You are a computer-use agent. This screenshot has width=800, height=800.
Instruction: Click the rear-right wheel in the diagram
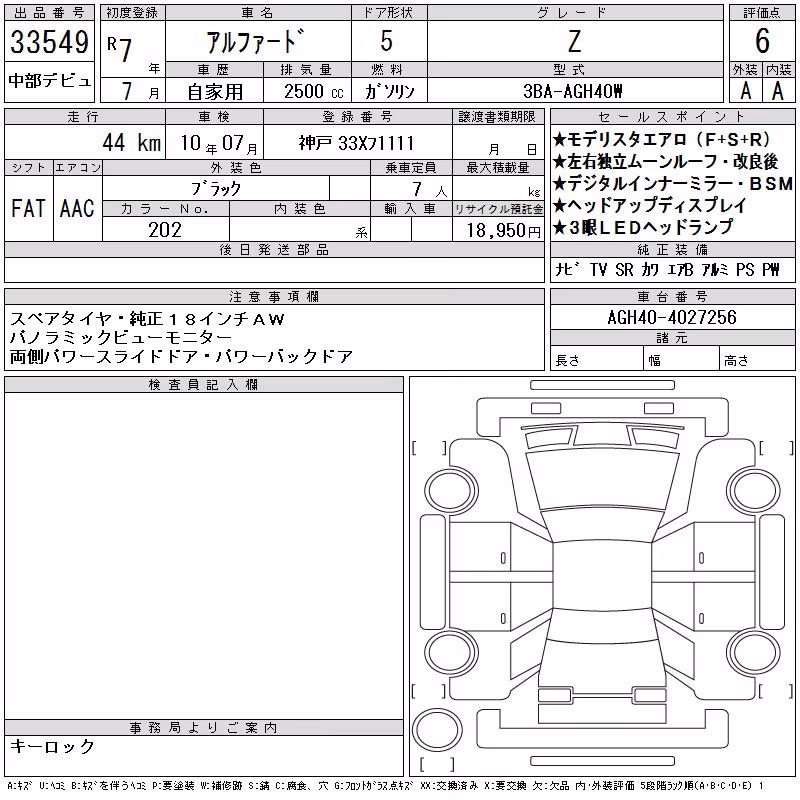coord(754,652)
